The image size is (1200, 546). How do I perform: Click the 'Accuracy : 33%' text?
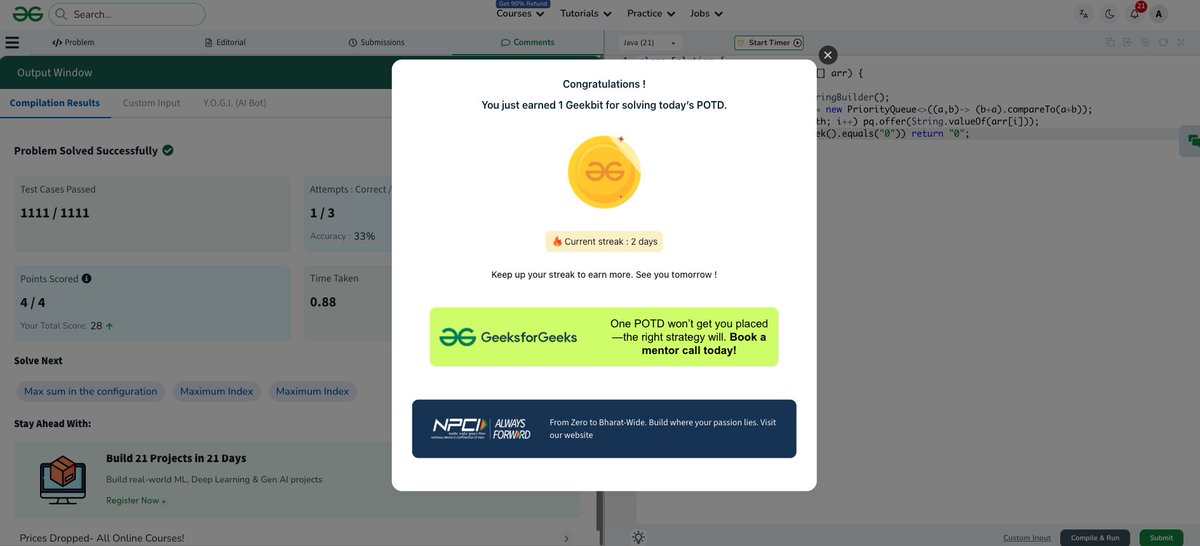[x=342, y=236]
